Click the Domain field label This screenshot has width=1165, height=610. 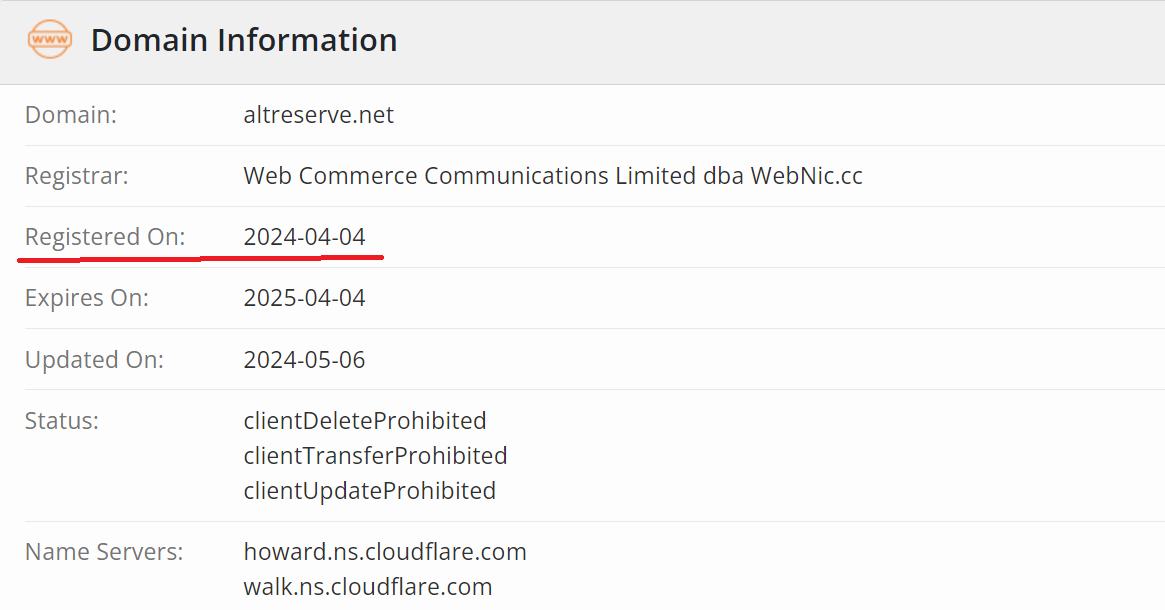(x=71, y=115)
